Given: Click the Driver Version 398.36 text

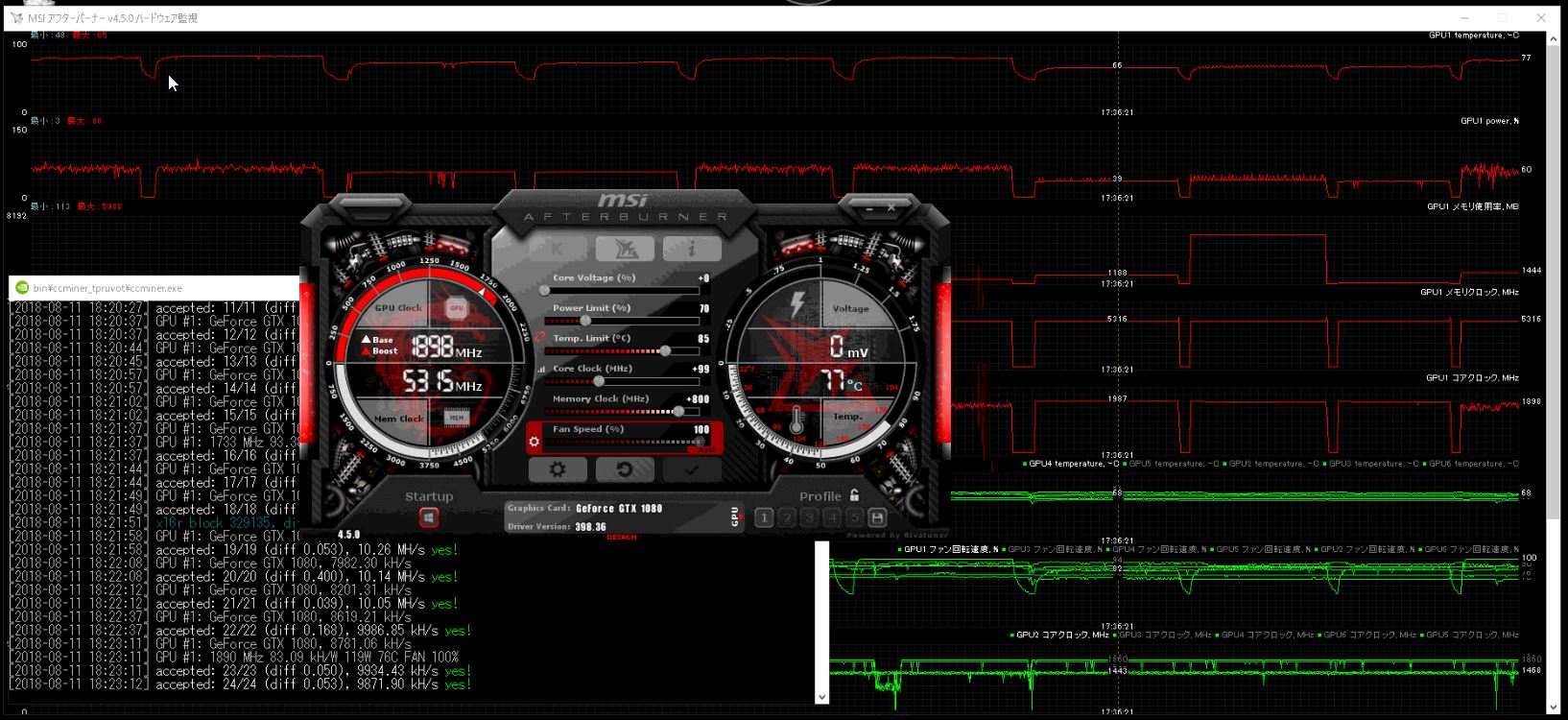Looking at the screenshot, I should pyautogui.click(x=590, y=527).
